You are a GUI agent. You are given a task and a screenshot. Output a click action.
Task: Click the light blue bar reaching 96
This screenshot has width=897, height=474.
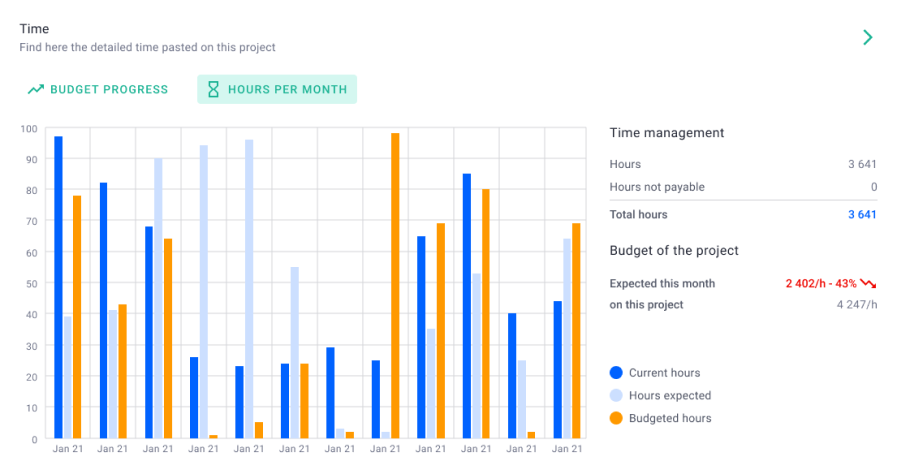click(x=249, y=289)
